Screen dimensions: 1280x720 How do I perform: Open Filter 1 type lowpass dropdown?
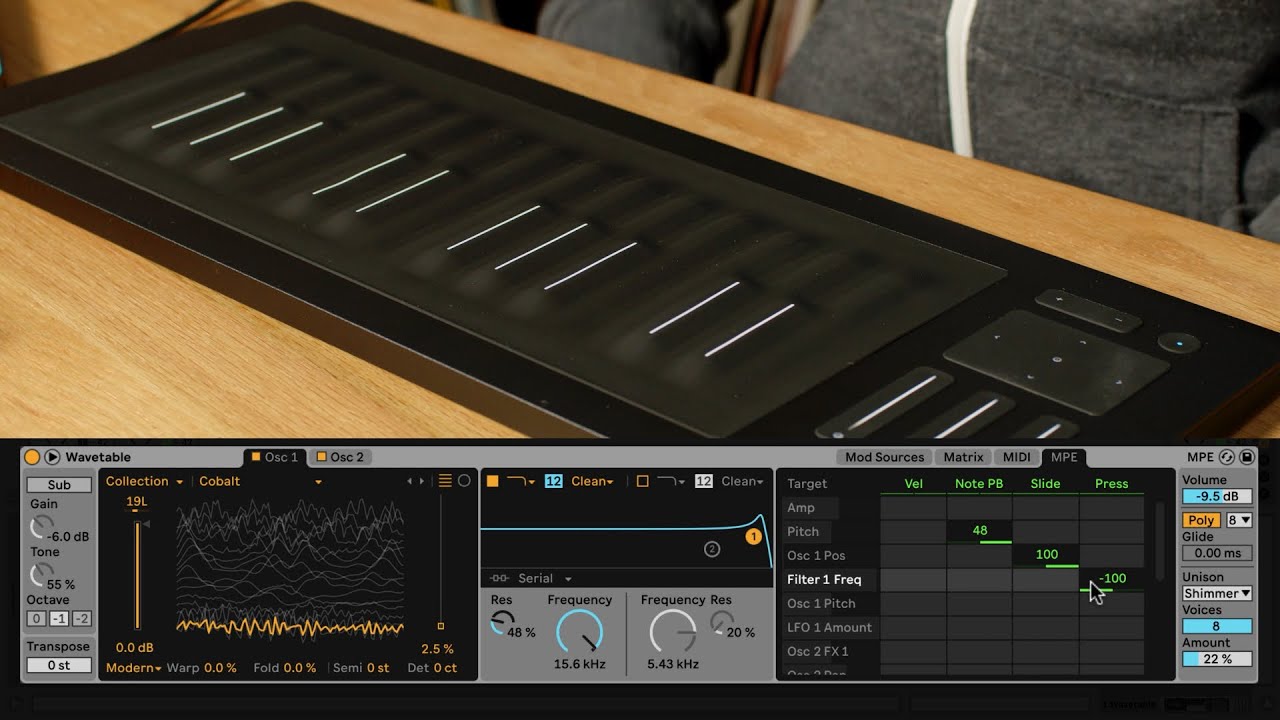tap(520, 481)
